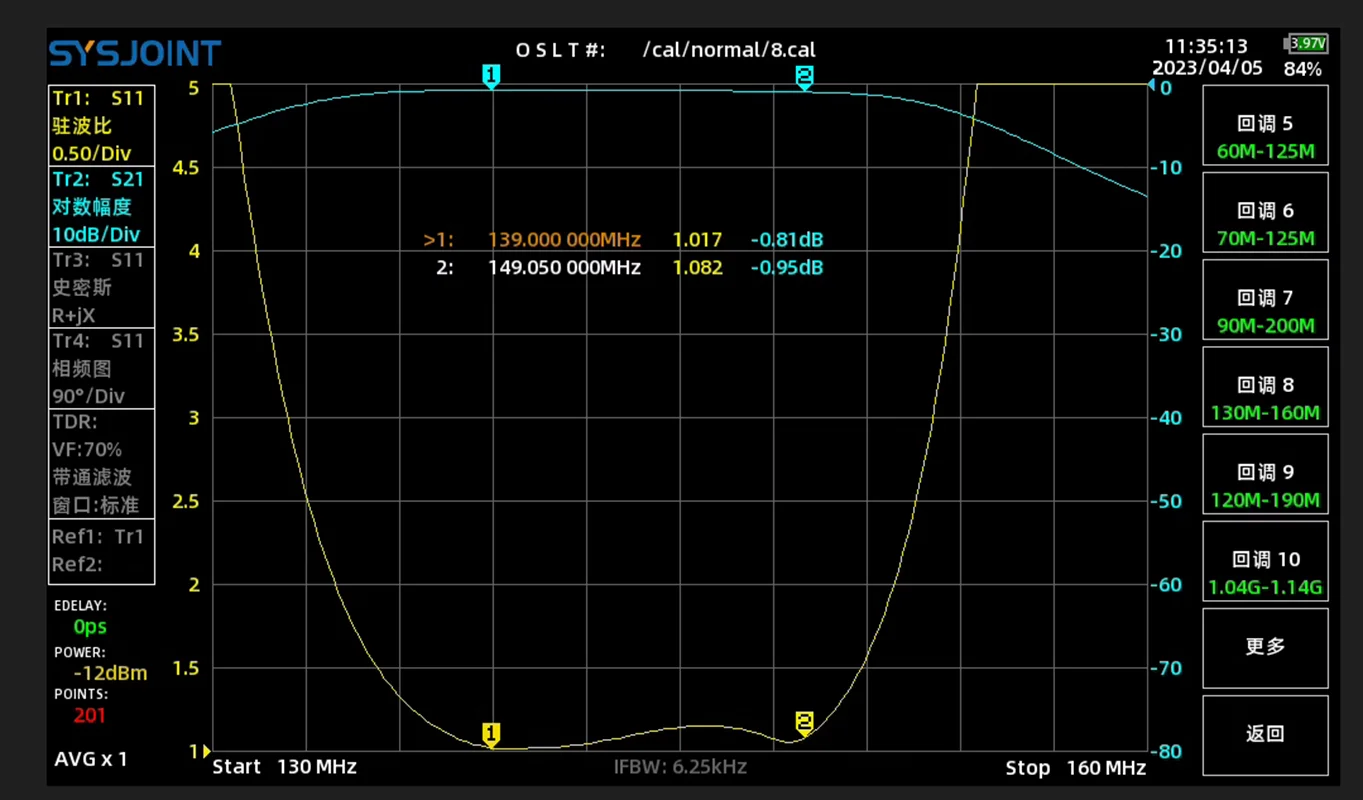This screenshot has height=800, width=1363.
Task: Open the Ref1 Ref2 reference settings
Action: (x=102, y=551)
